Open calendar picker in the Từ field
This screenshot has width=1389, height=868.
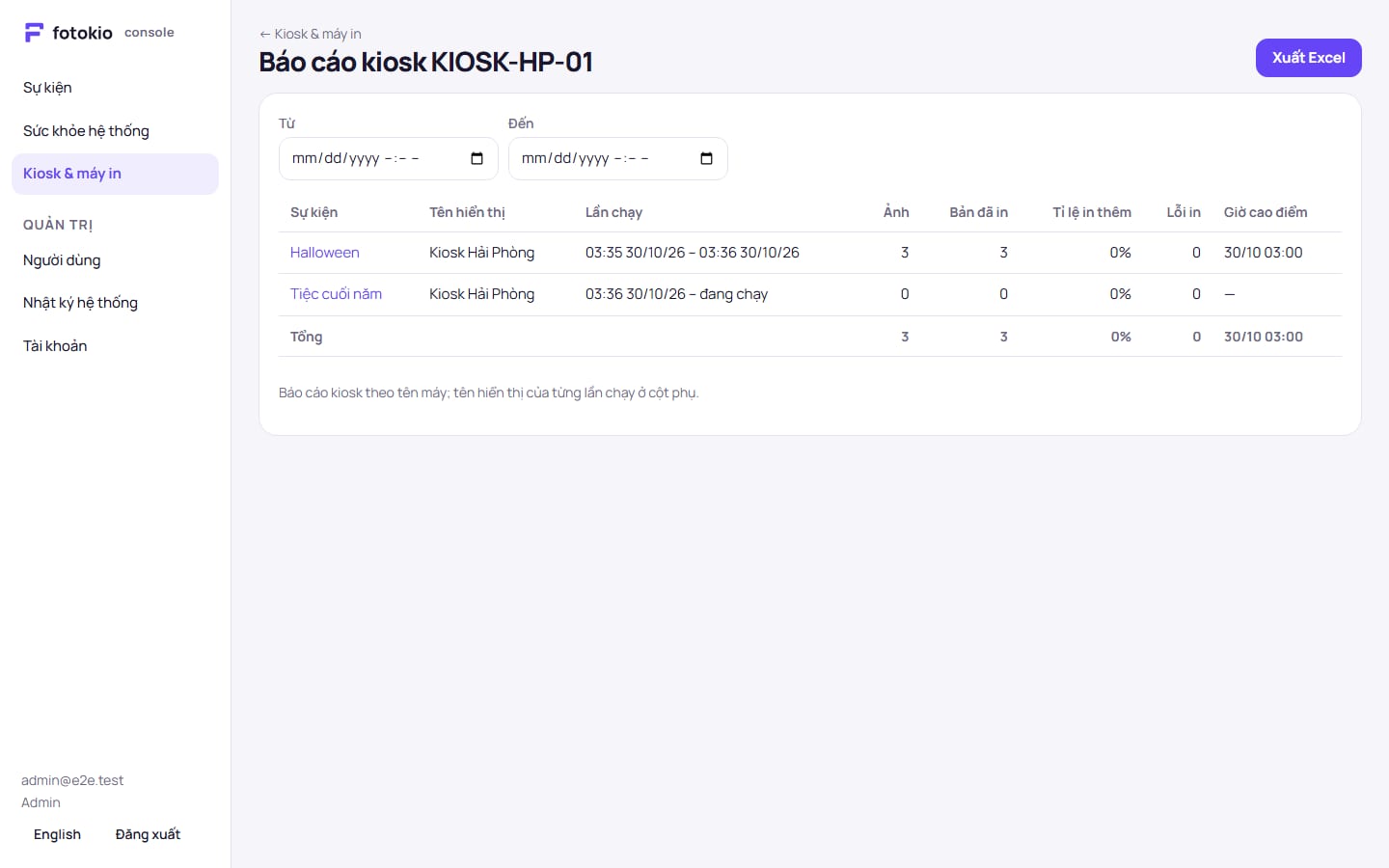(477, 159)
